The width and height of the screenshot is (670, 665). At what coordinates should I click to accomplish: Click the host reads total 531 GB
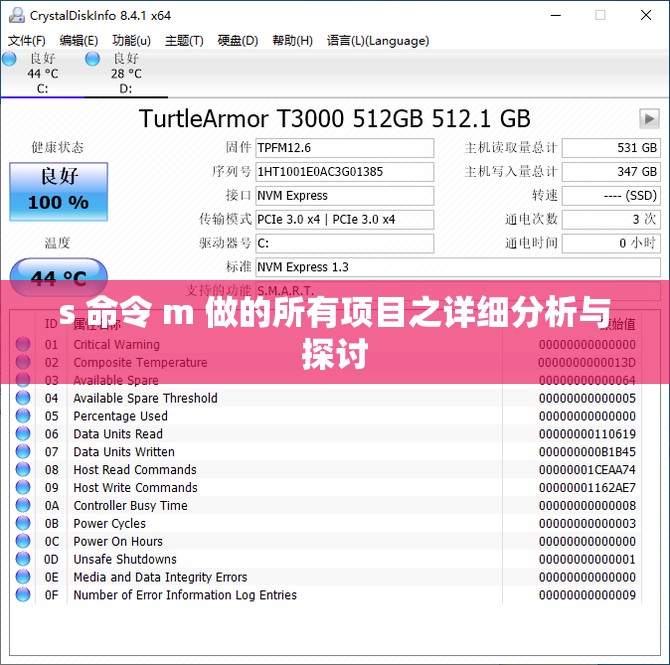[611, 148]
